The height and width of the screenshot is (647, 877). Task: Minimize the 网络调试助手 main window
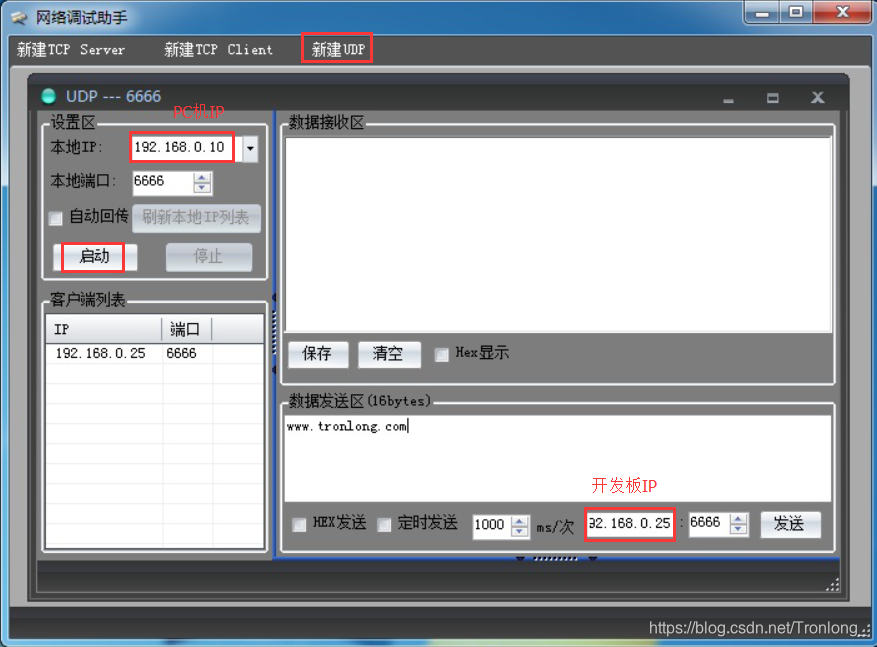point(762,12)
